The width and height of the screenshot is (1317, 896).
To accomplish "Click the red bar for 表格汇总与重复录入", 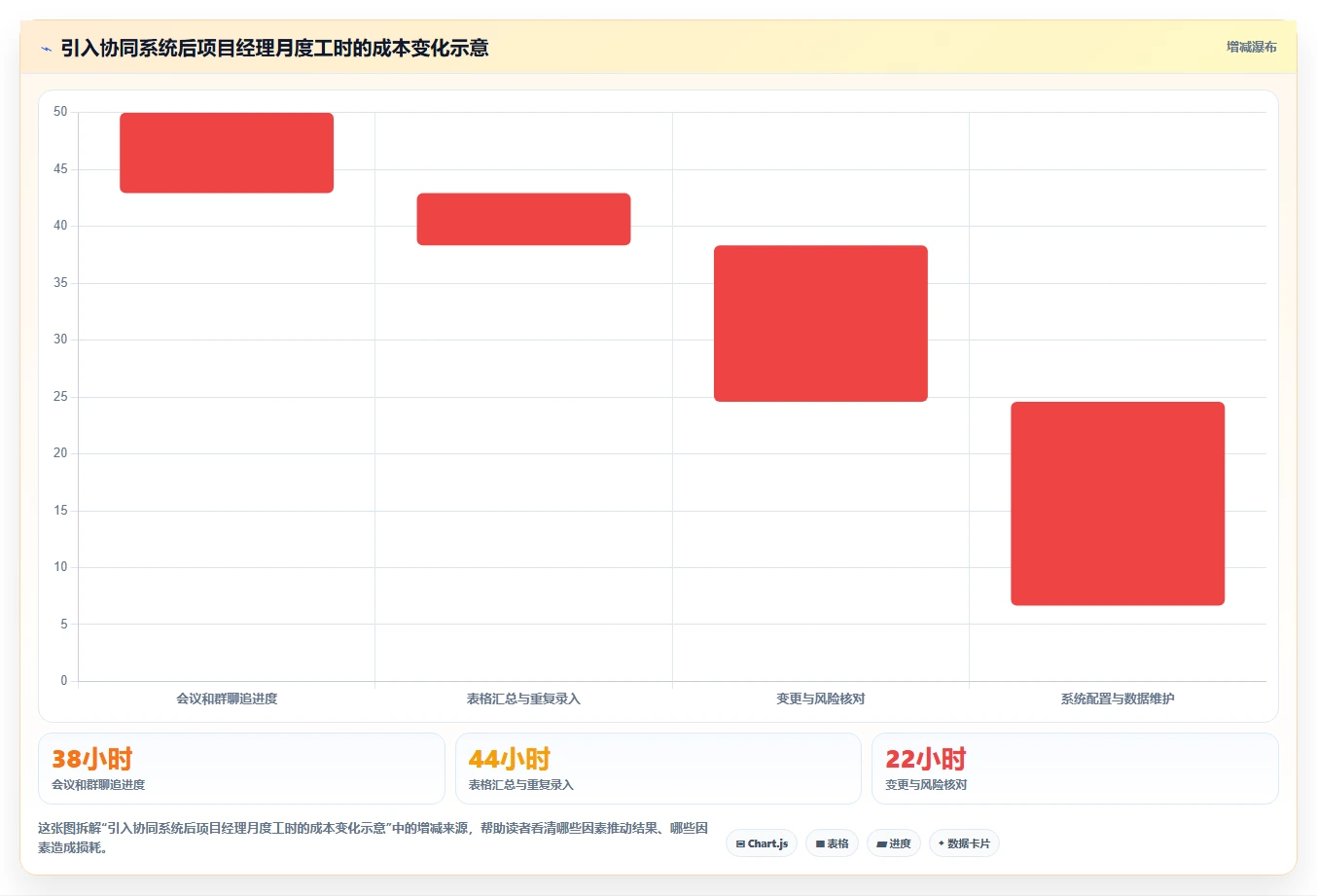I will pos(523,219).
